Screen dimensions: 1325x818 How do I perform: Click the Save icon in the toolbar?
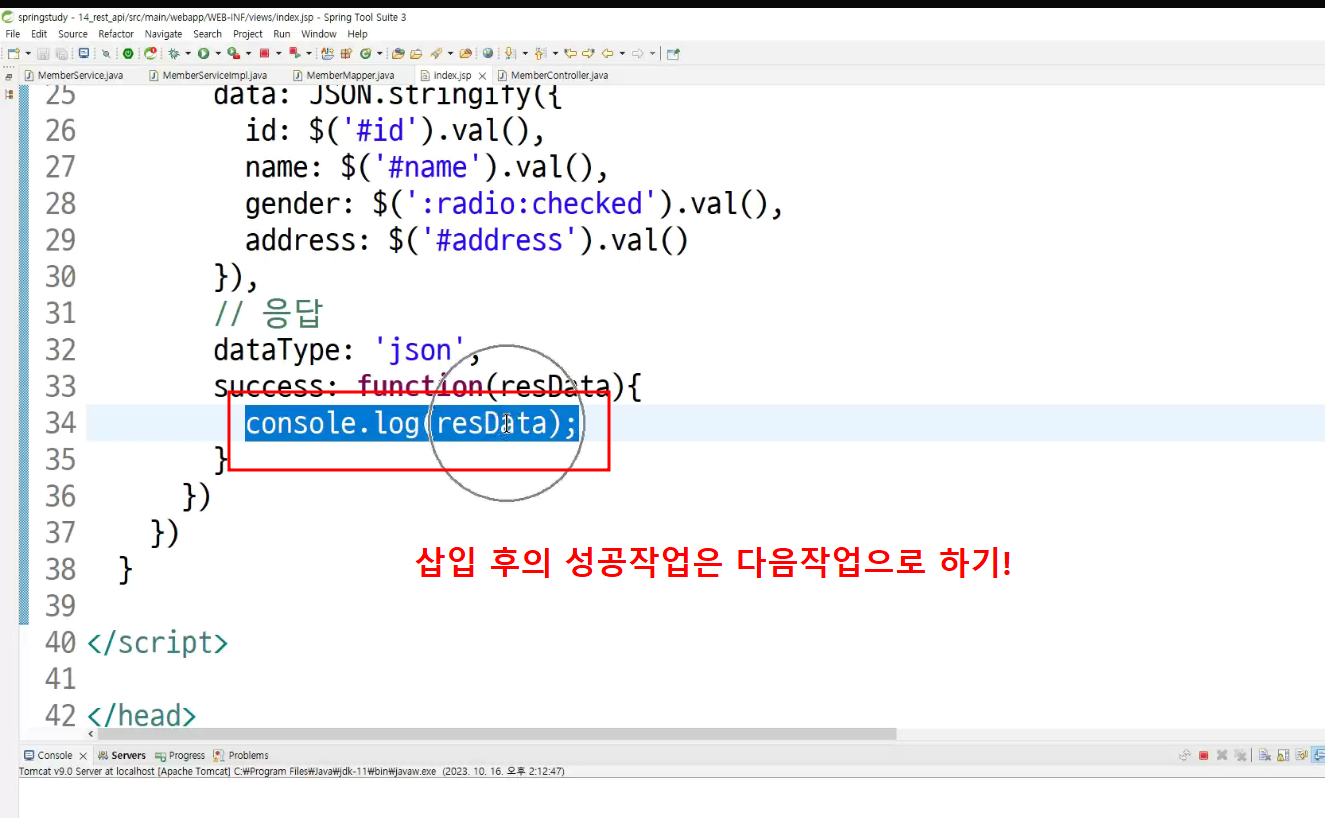tap(44, 54)
